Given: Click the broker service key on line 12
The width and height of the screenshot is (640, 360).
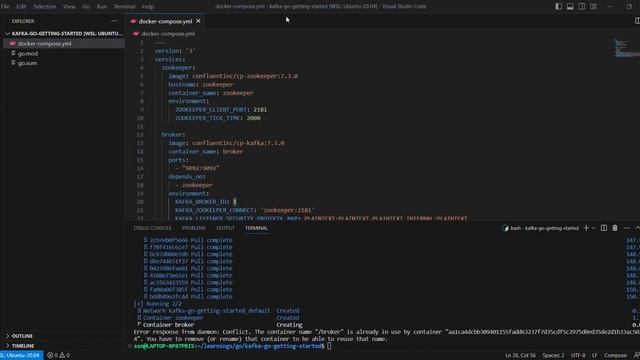Looking at the screenshot, I should [x=173, y=135].
